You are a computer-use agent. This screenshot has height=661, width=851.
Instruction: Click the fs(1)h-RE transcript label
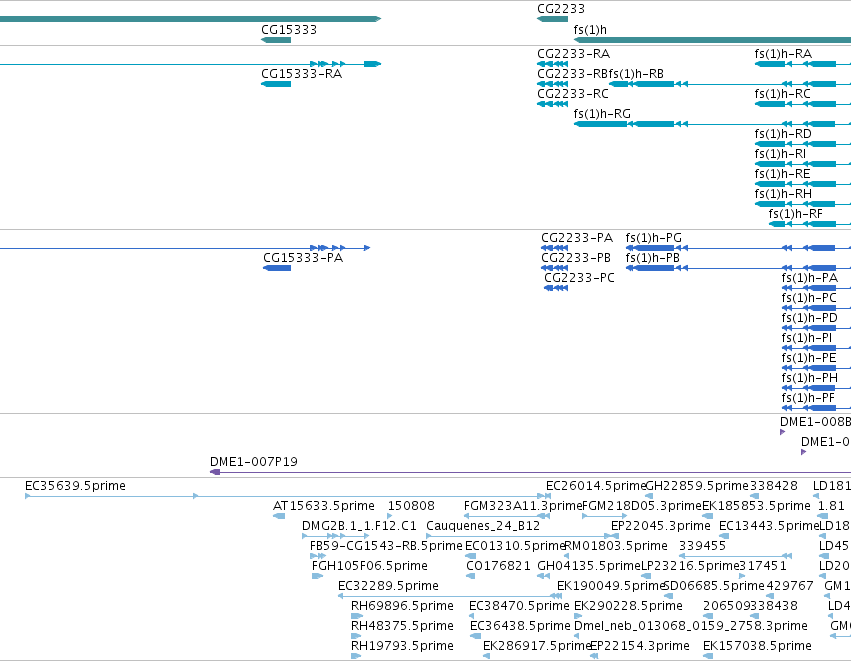[782, 174]
